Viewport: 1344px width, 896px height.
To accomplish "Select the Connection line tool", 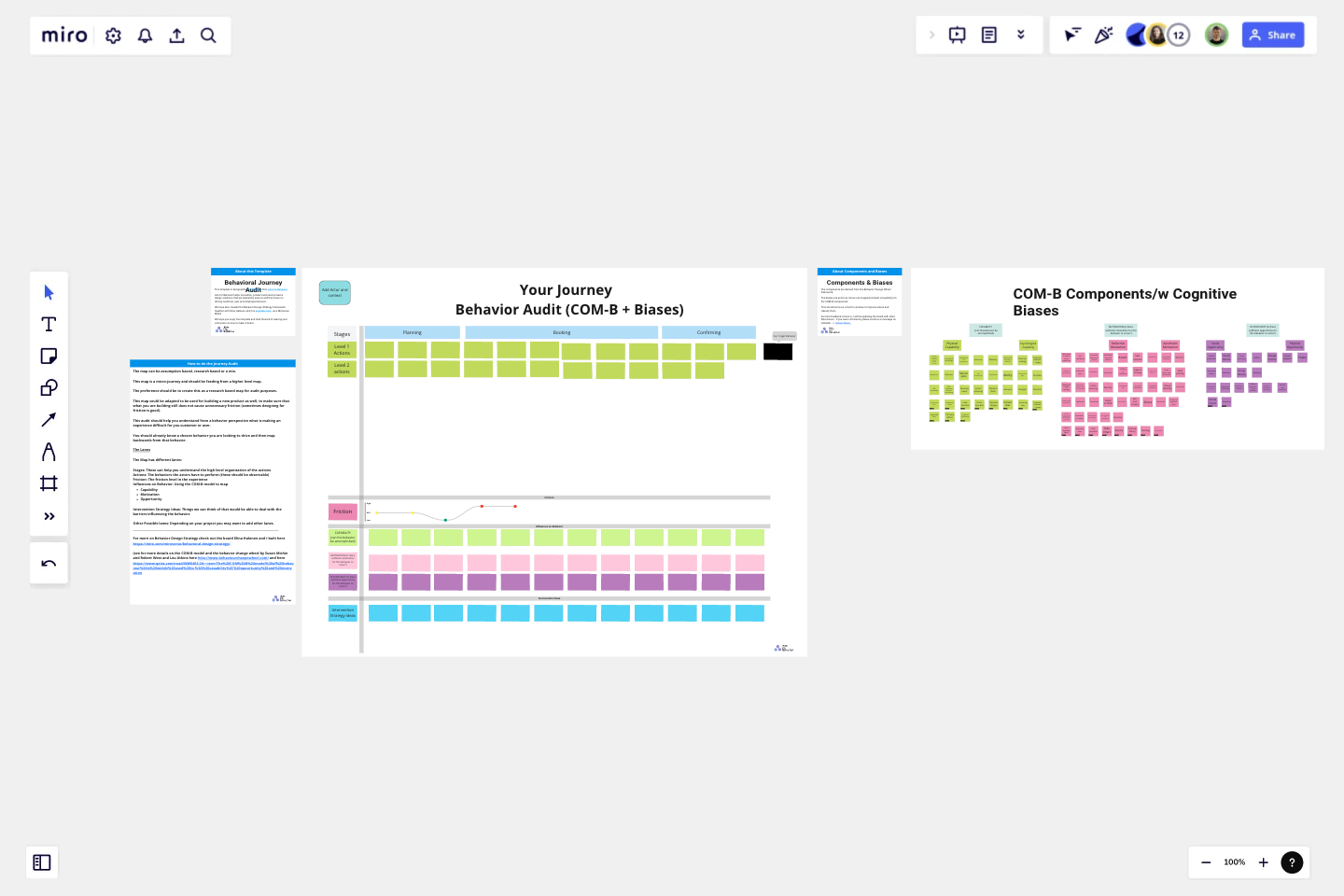I will (x=49, y=419).
